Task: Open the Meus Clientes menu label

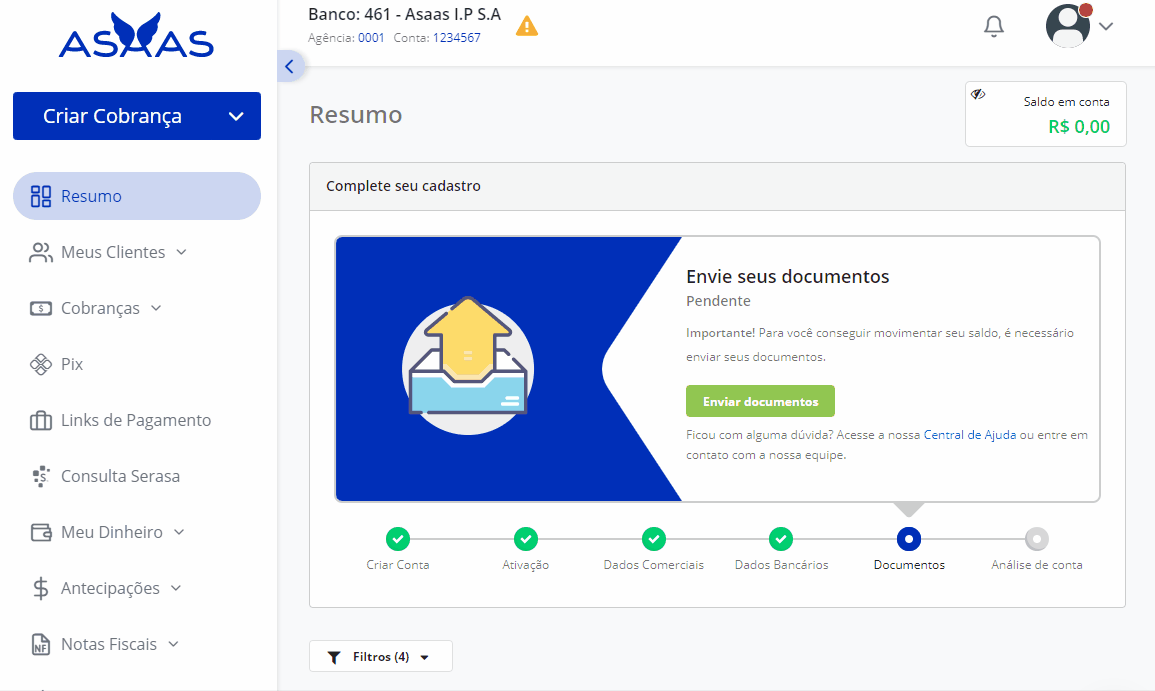Action: click(x=113, y=252)
